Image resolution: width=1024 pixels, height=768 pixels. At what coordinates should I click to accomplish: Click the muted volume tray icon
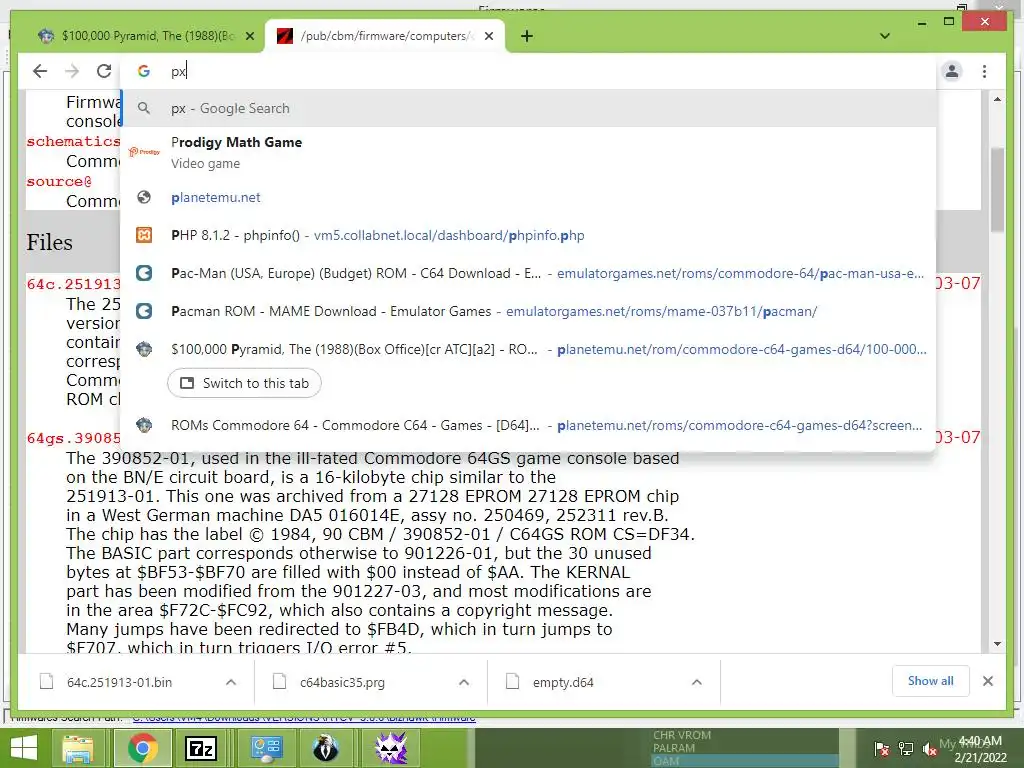click(x=930, y=749)
